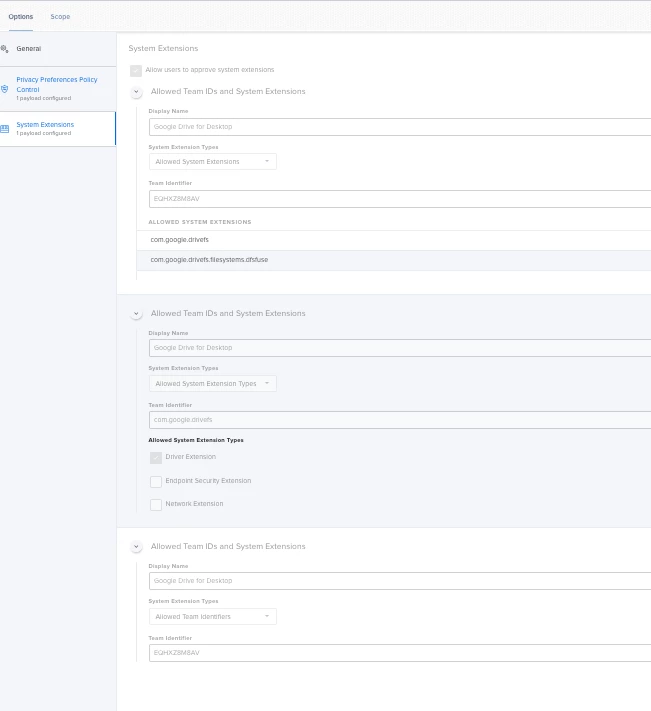Click the Allowed System Extension Types label

(196, 440)
